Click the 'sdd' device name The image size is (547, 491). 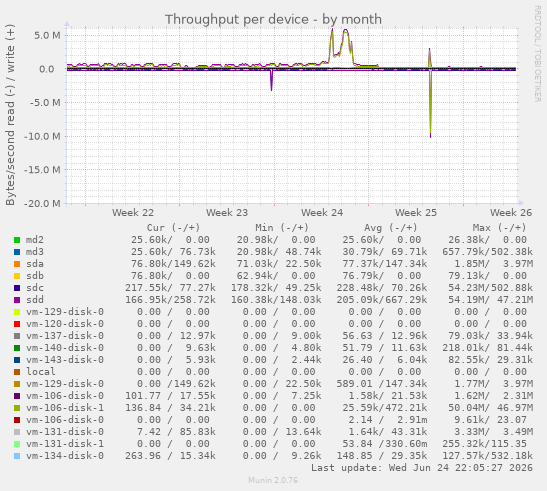click(35, 300)
